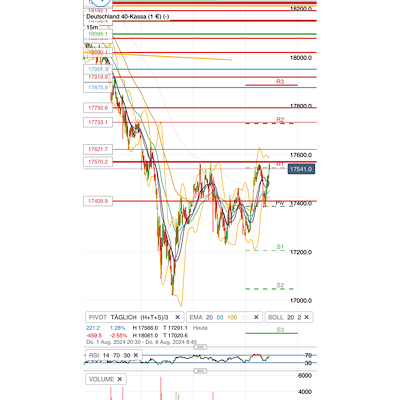This screenshot has width=400, height=400.
Task: Select the teal EMA 50 period value
Action: [x=220, y=317]
